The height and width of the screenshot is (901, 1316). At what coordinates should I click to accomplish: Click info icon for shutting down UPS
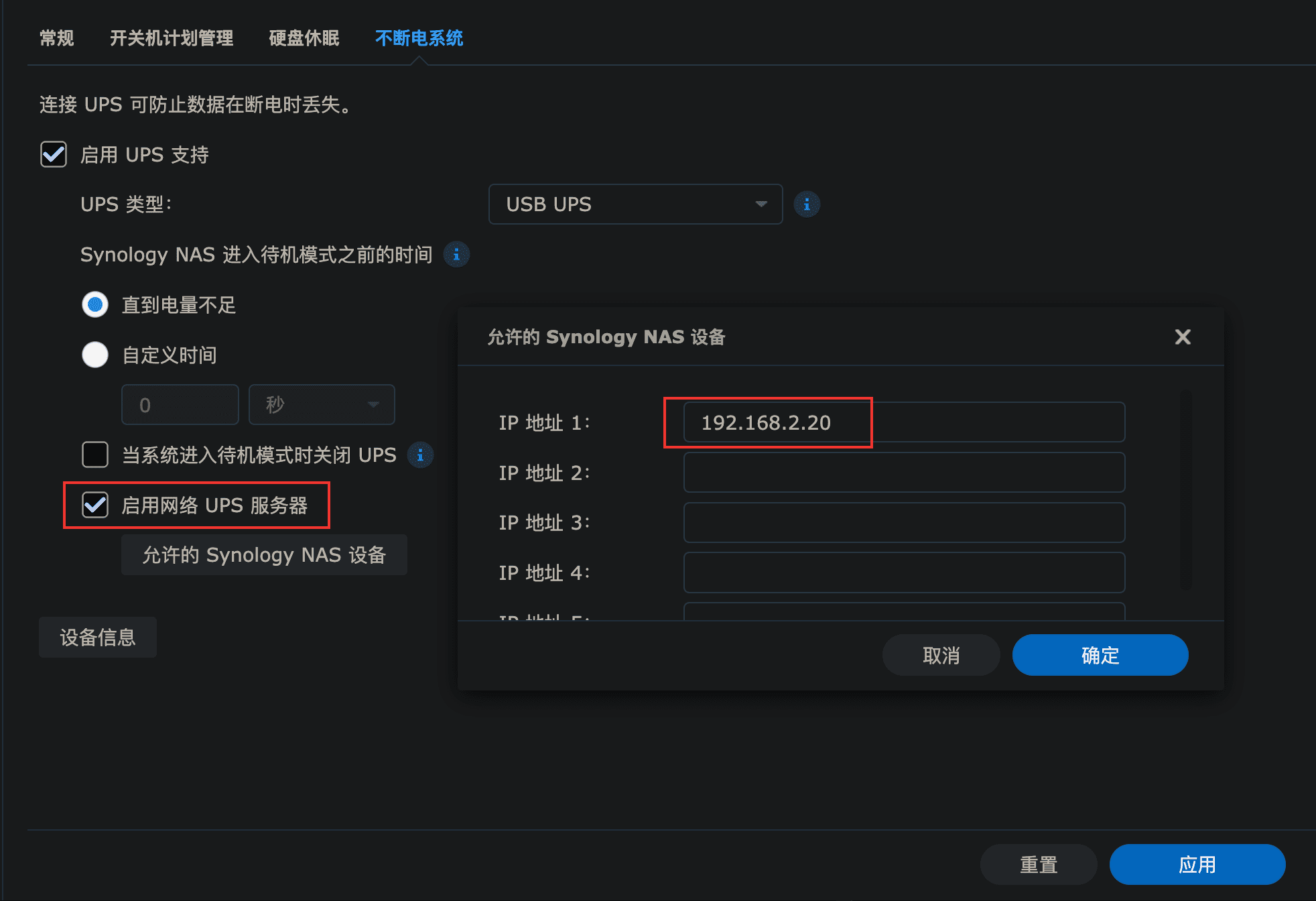click(x=420, y=455)
